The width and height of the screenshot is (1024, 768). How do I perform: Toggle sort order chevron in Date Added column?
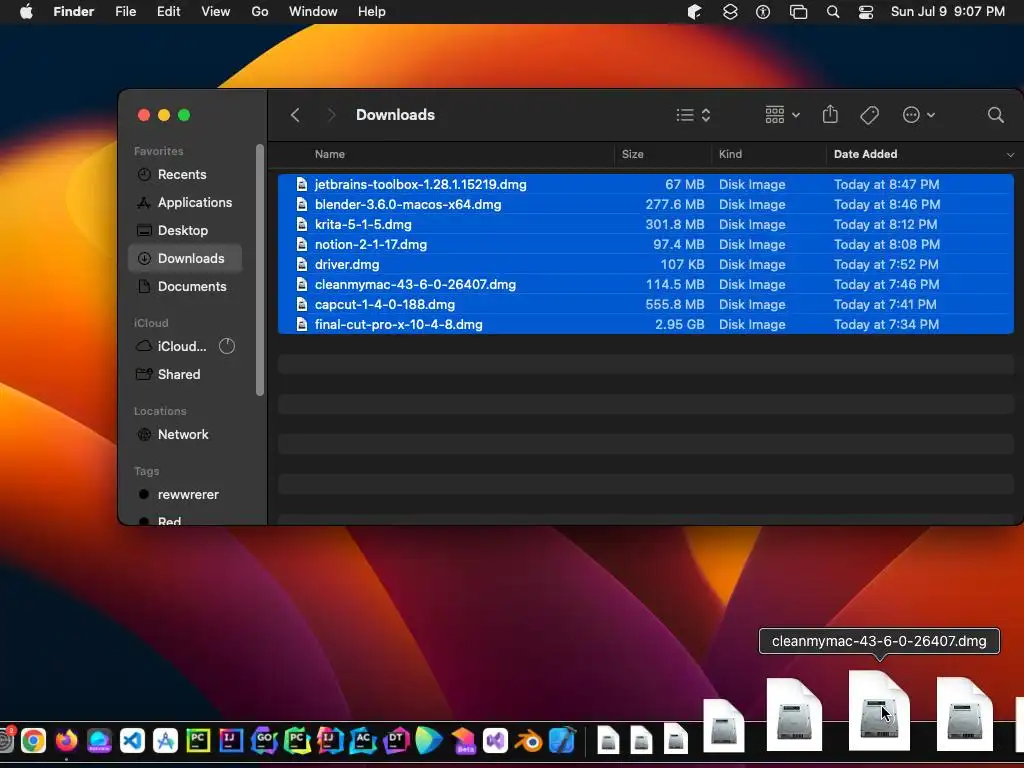point(1010,155)
